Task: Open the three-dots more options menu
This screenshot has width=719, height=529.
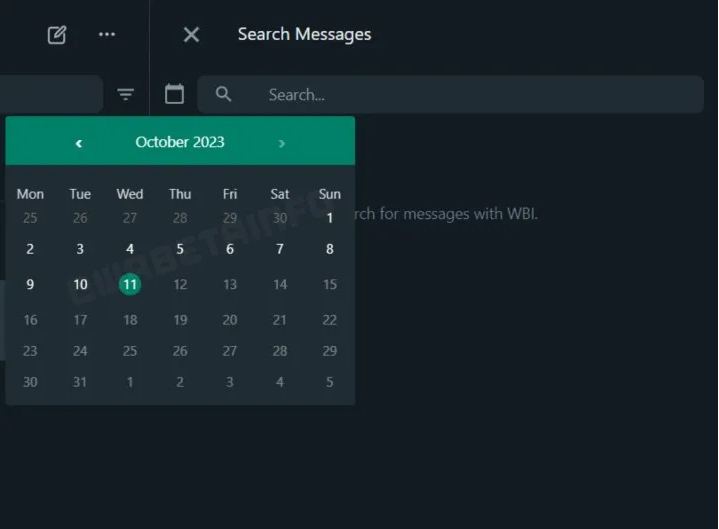Action: pos(107,35)
